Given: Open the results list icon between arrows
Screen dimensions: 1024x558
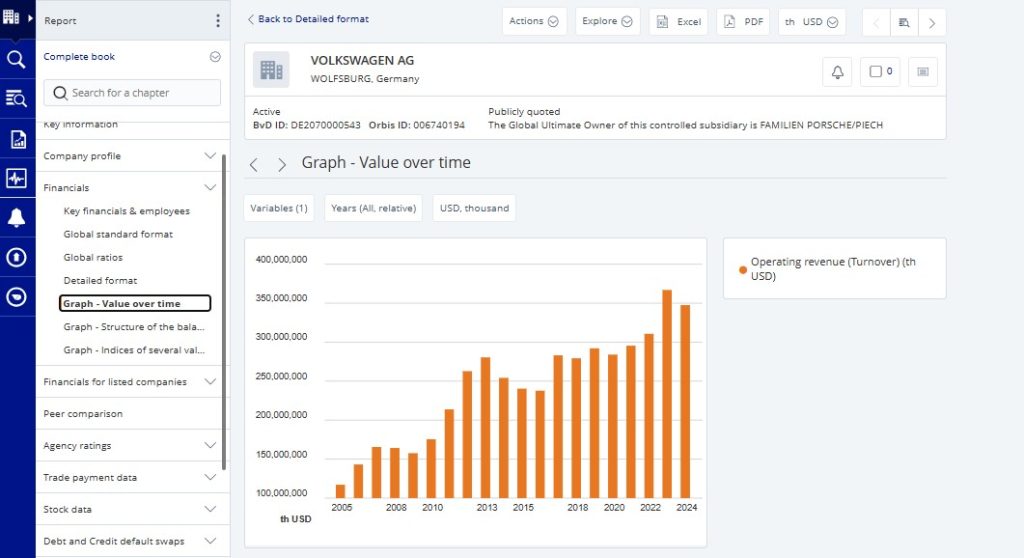Looking at the screenshot, I should [904, 23].
